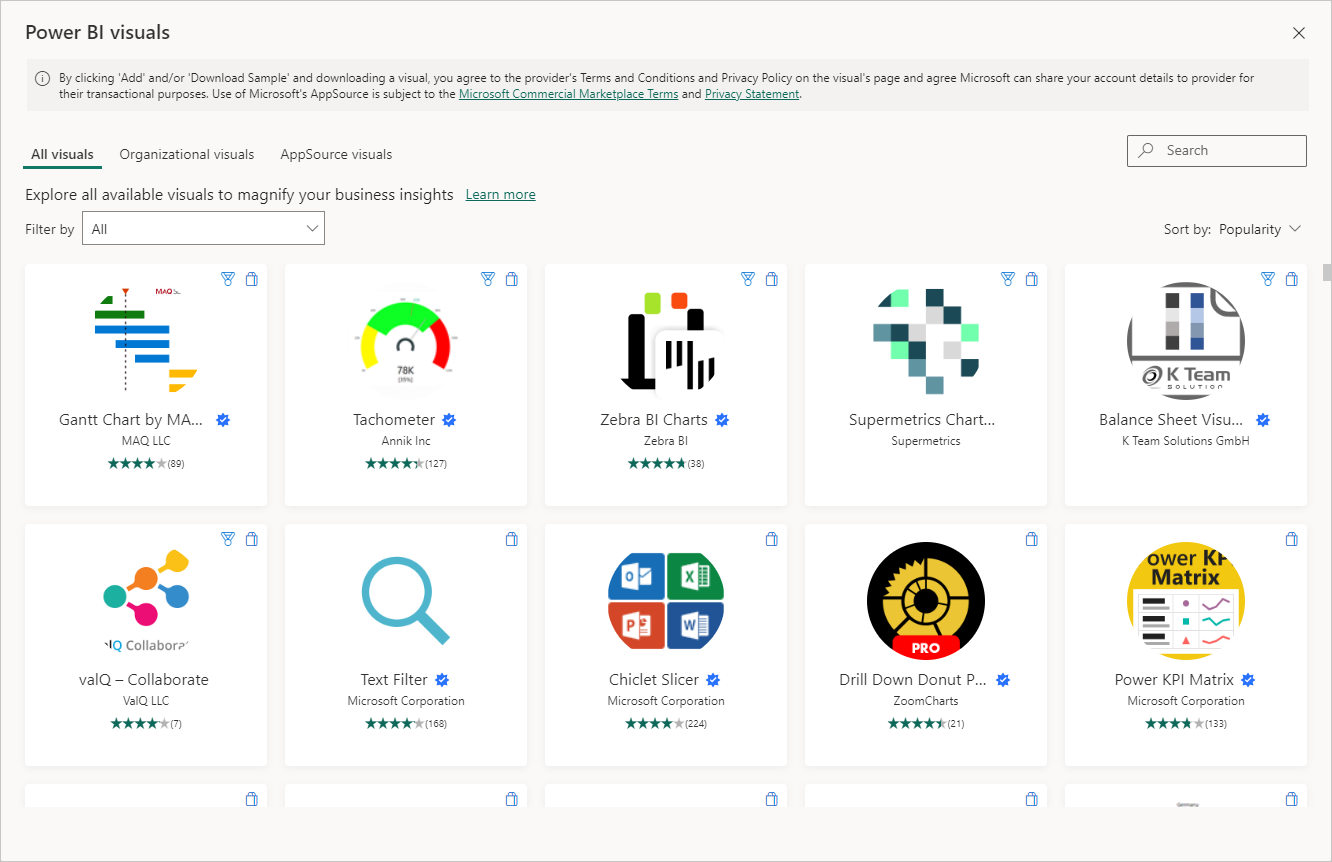
Task: Click the certified badge beside Gantt Chart title
Action: pyautogui.click(x=223, y=420)
